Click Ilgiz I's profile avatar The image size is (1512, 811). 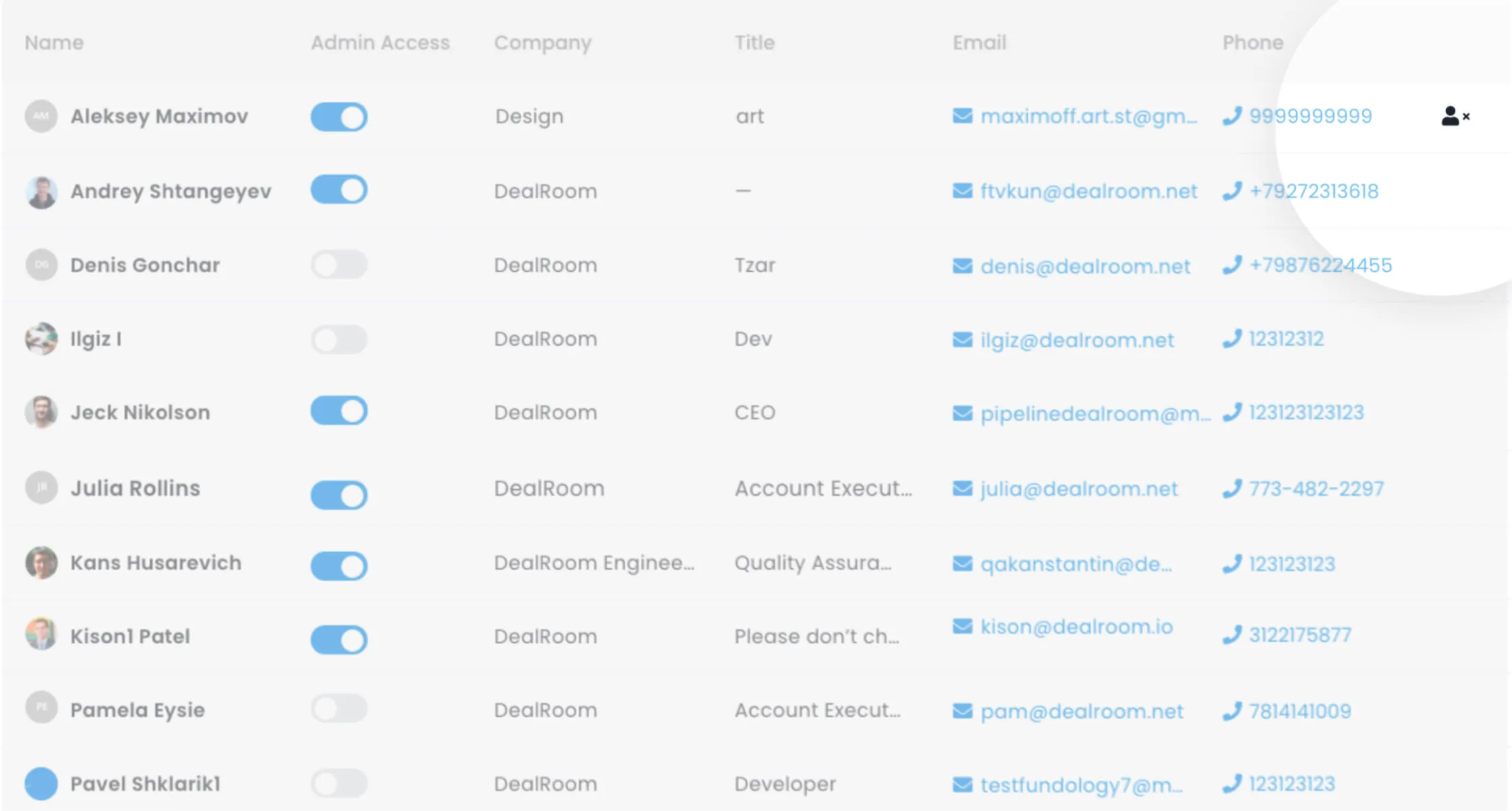click(x=41, y=339)
